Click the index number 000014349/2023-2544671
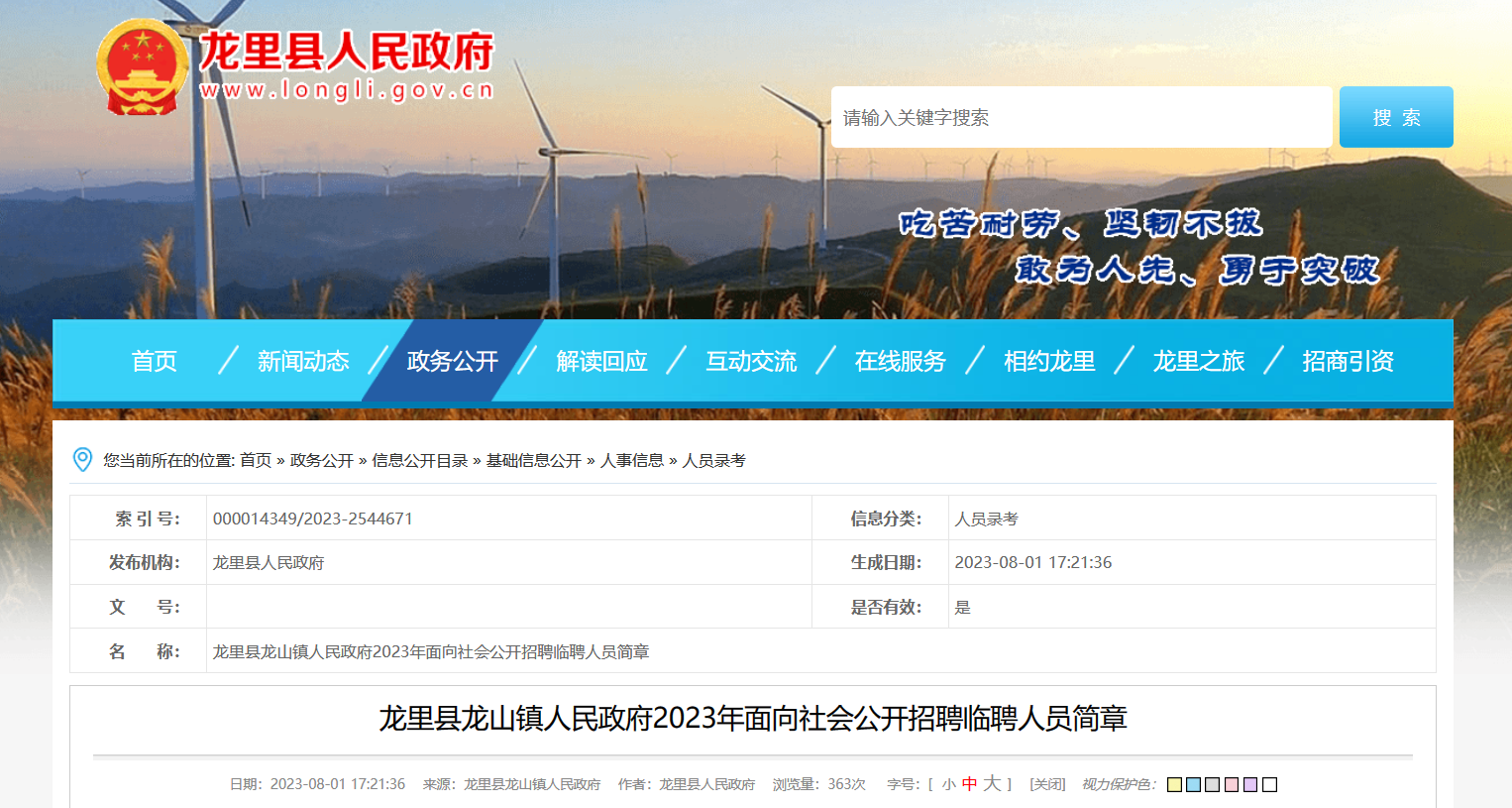Screen dimensions: 1512x808 (313, 519)
